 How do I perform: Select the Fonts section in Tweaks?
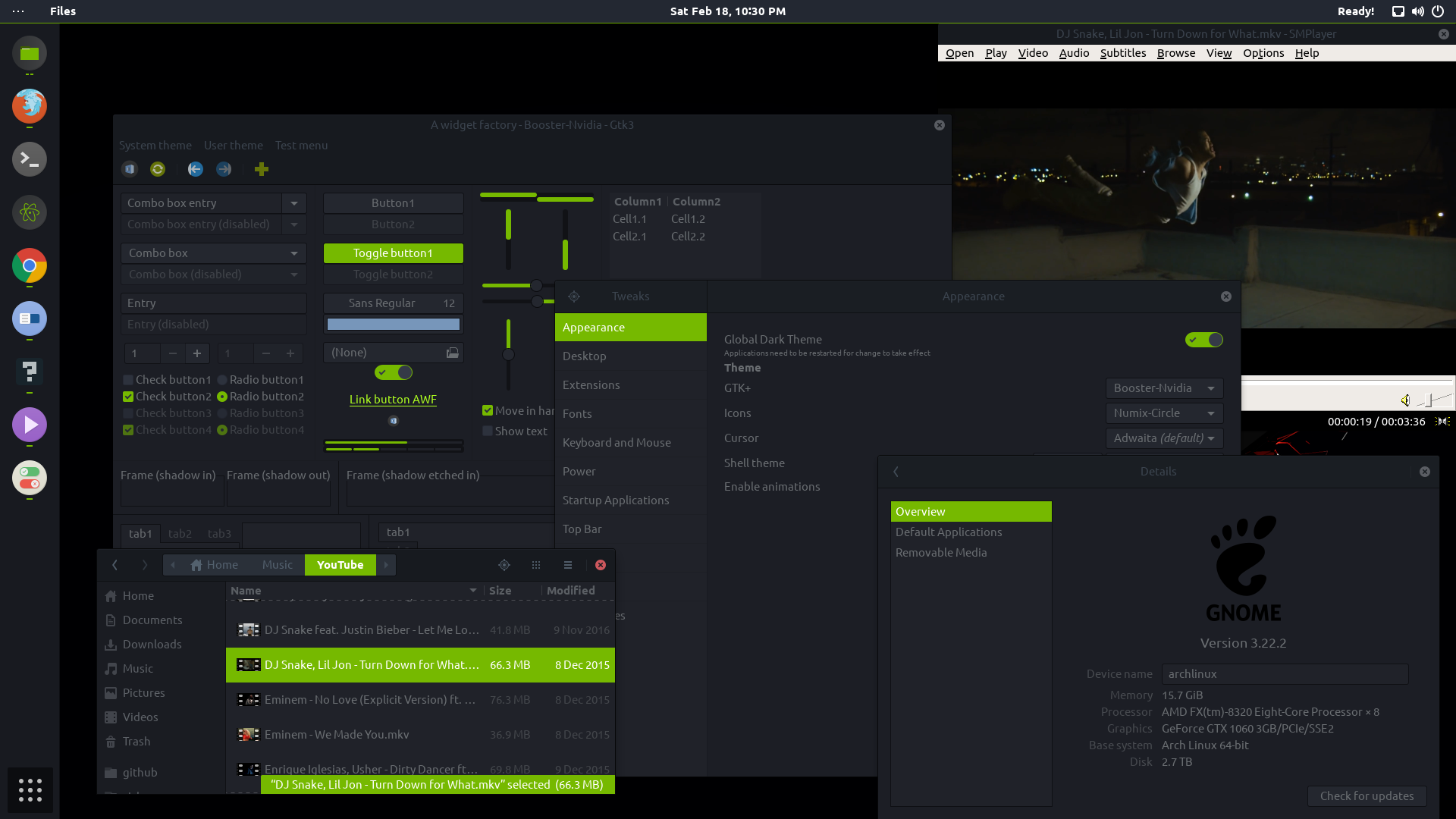pos(631,414)
